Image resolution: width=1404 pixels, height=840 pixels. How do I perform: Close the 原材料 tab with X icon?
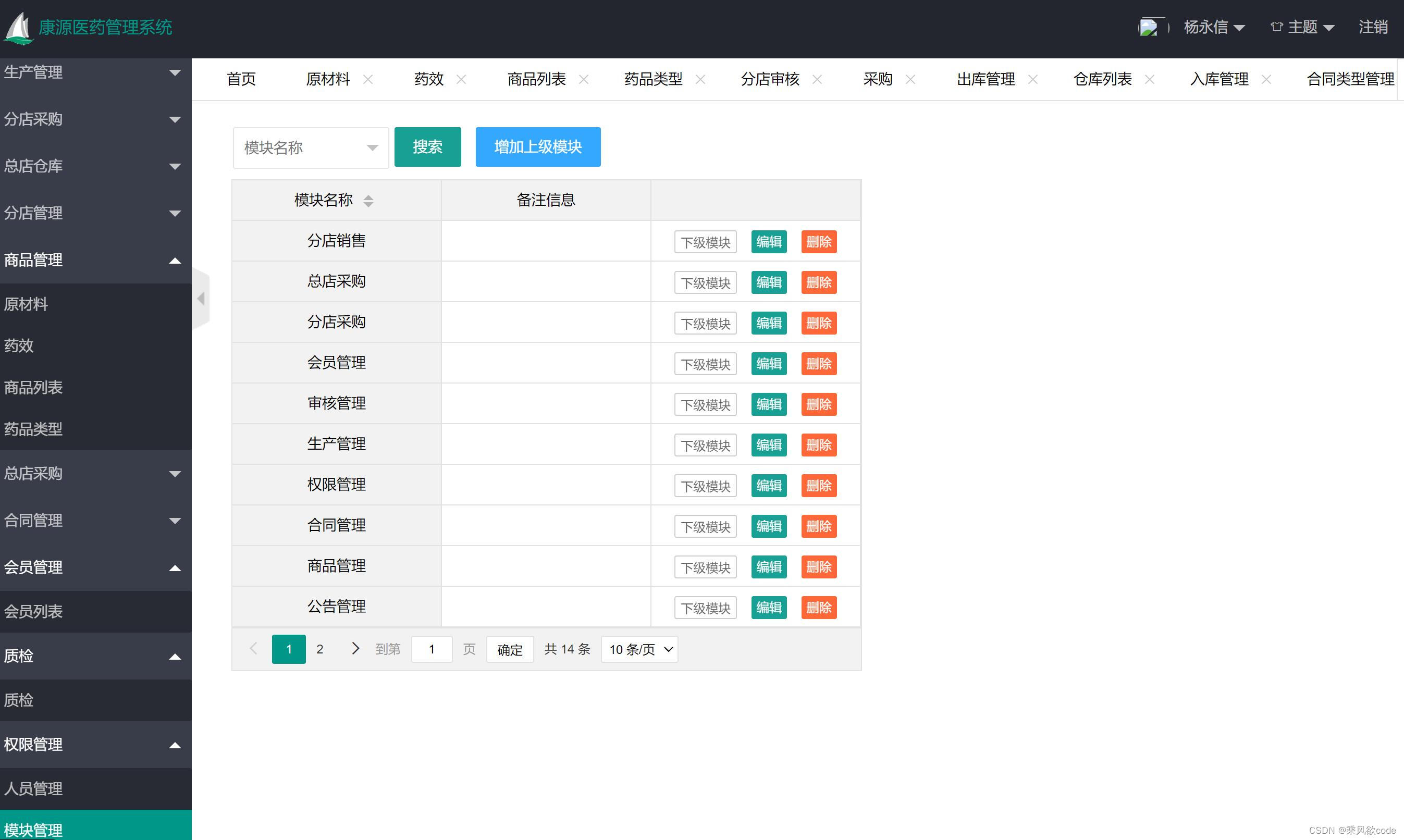click(368, 79)
